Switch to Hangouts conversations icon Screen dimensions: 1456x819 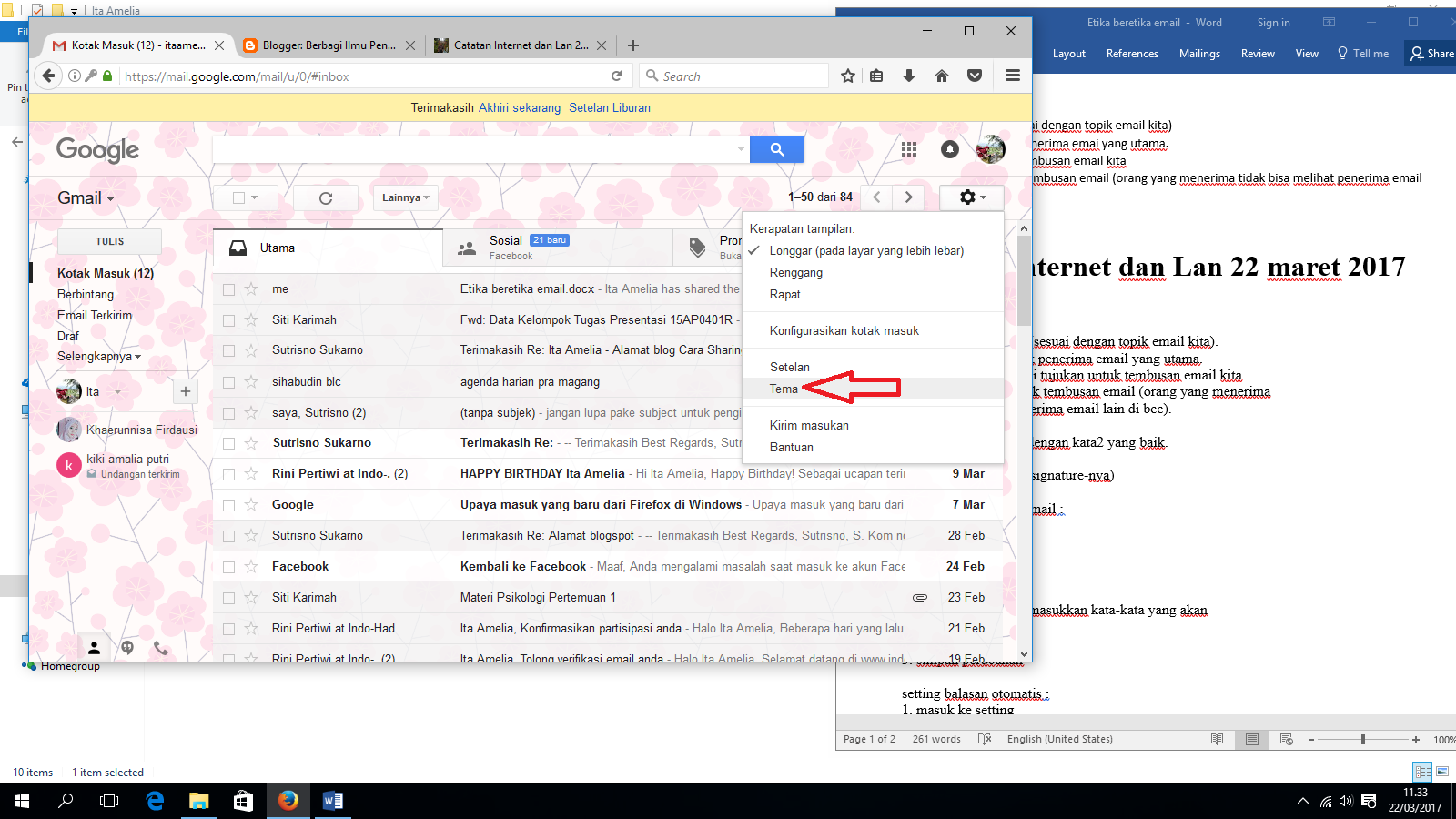(x=127, y=647)
